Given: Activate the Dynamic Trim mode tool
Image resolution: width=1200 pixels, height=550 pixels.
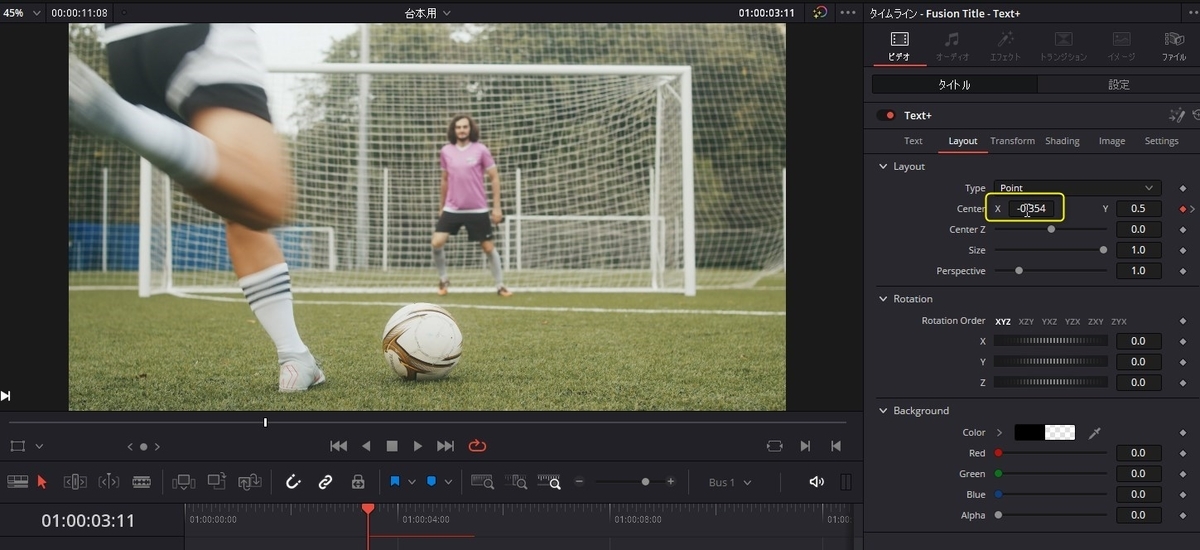Looking at the screenshot, I should click(109, 482).
